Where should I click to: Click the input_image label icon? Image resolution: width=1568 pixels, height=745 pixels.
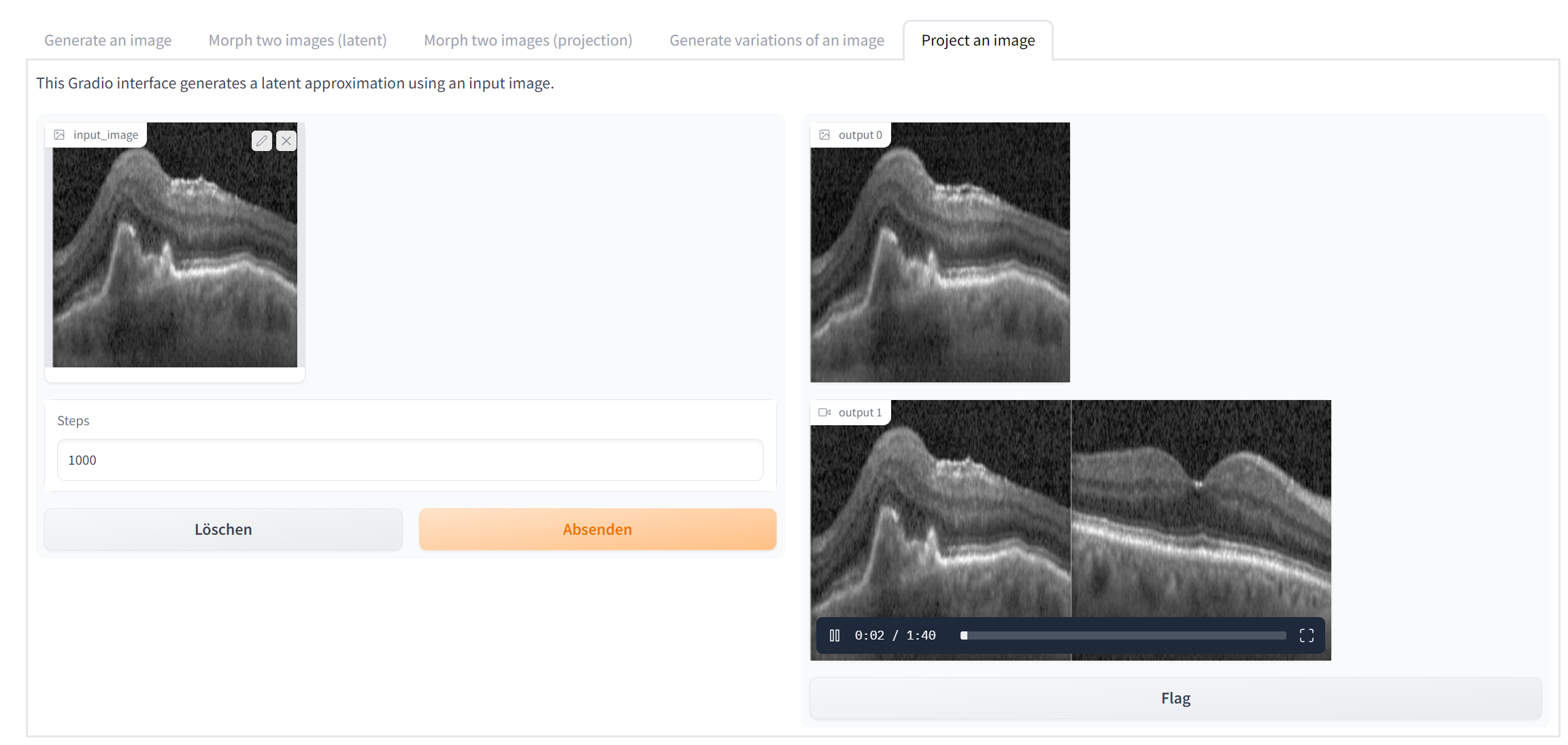coord(60,135)
